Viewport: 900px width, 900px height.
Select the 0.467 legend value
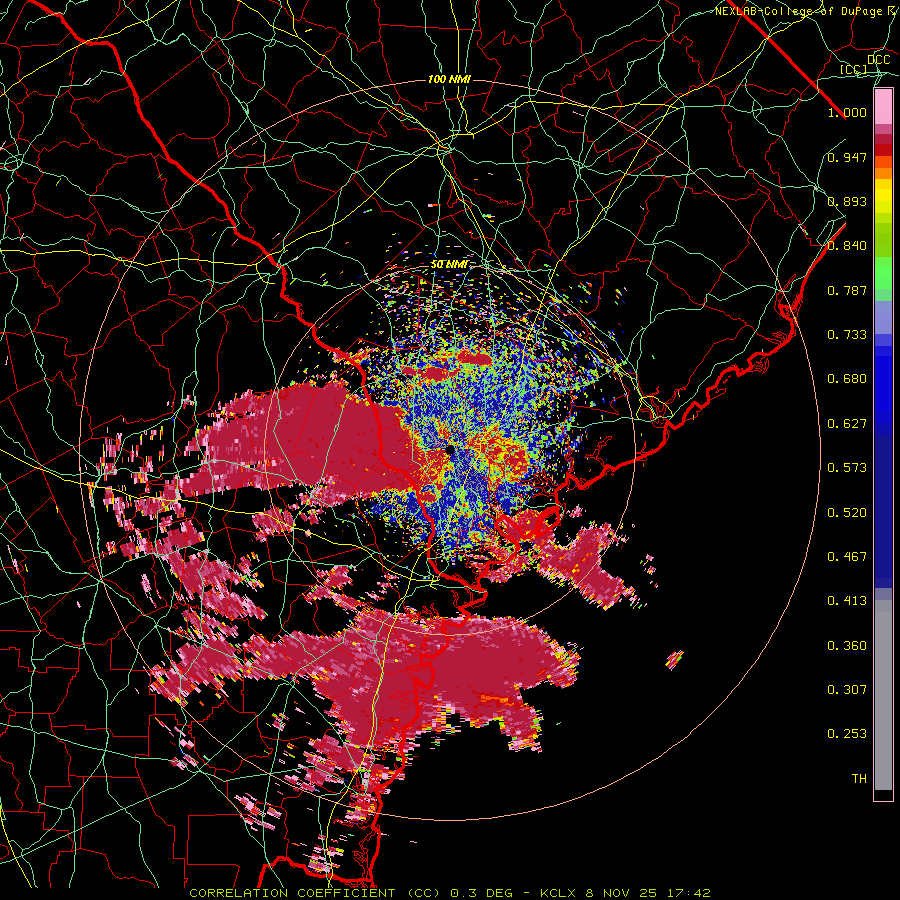(x=847, y=557)
